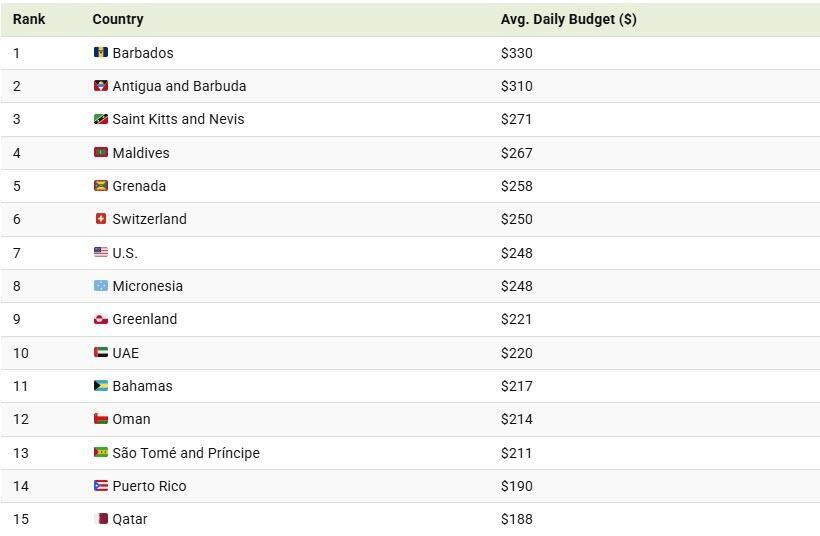Click the UAE flag icon

[x=100, y=352]
